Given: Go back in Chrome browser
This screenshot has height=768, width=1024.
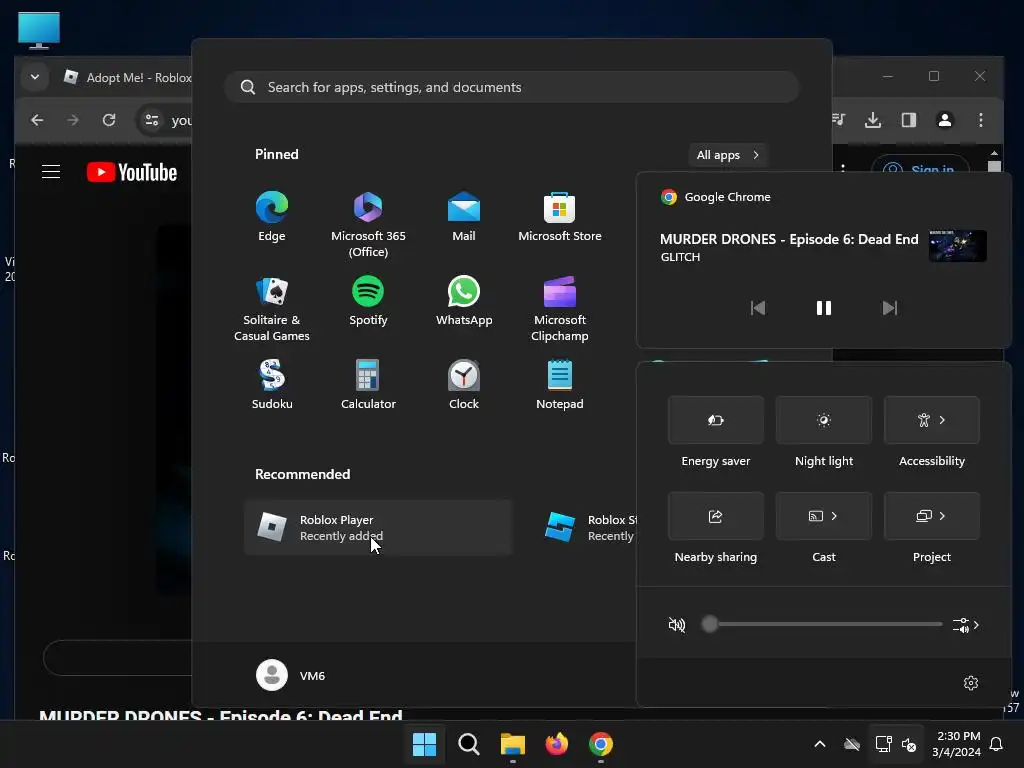Looking at the screenshot, I should coord(37,120).
